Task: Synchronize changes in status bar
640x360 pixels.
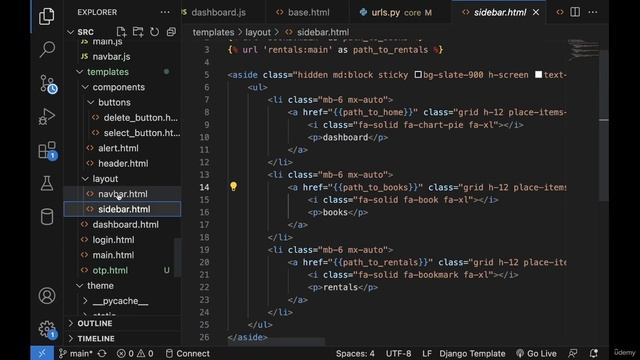Action: (x=102, y=353)
